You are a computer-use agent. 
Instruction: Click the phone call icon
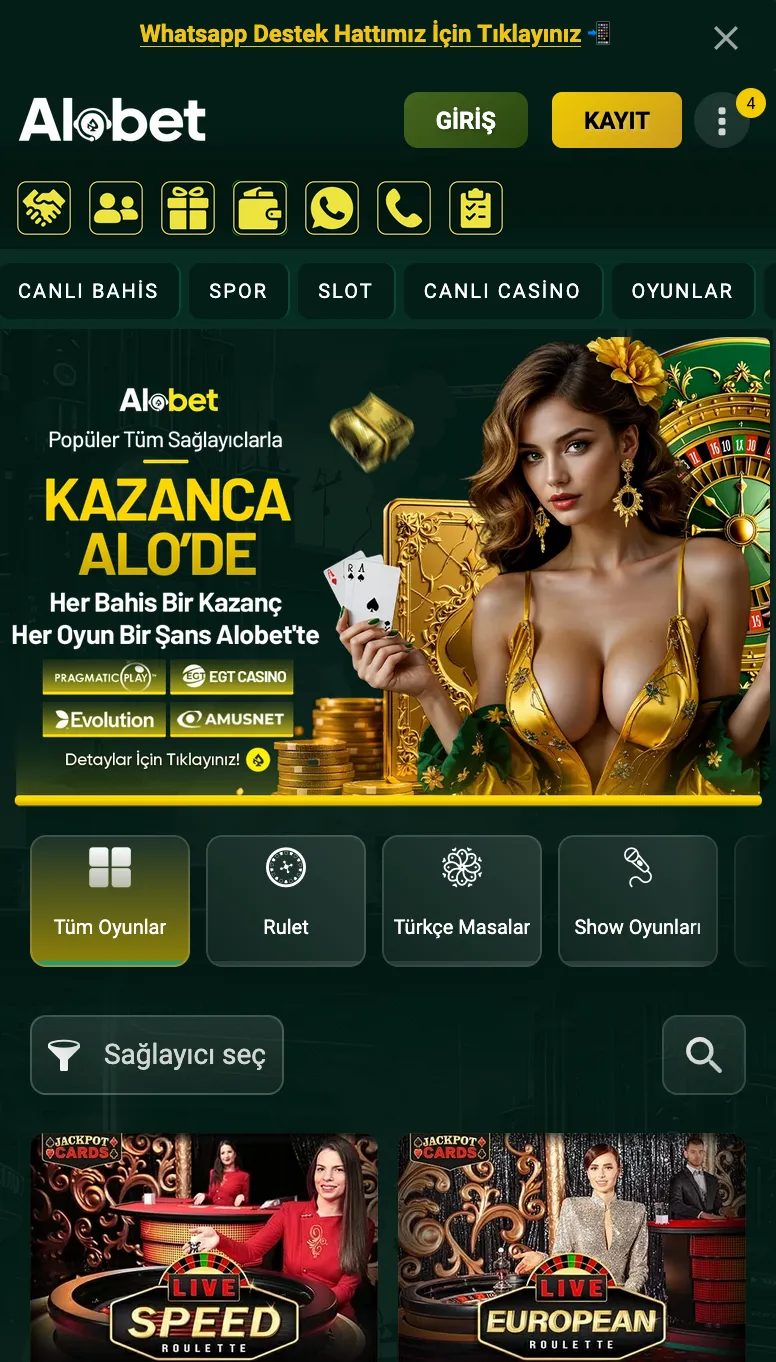[404, 208]
